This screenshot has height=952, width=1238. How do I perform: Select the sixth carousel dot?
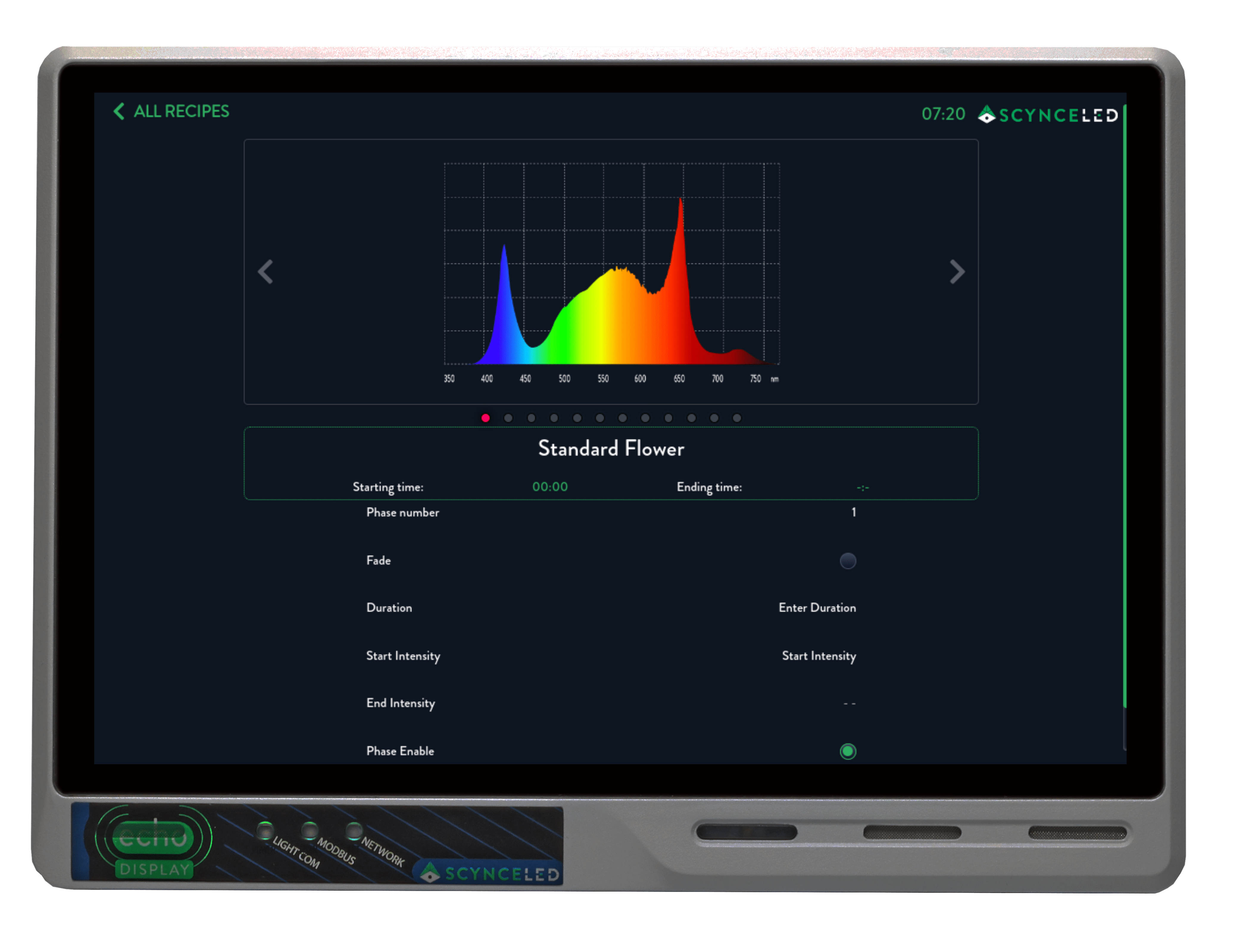(600, 418)
